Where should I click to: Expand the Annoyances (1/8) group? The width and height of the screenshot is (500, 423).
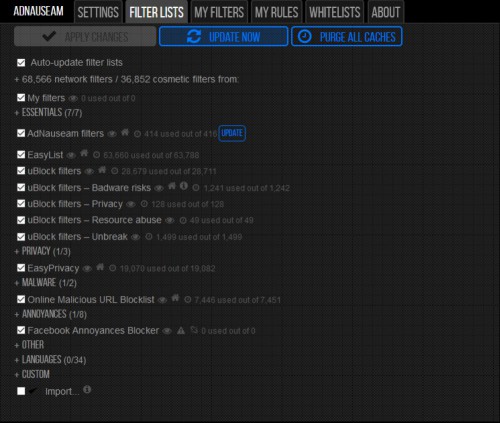[50, 314]
